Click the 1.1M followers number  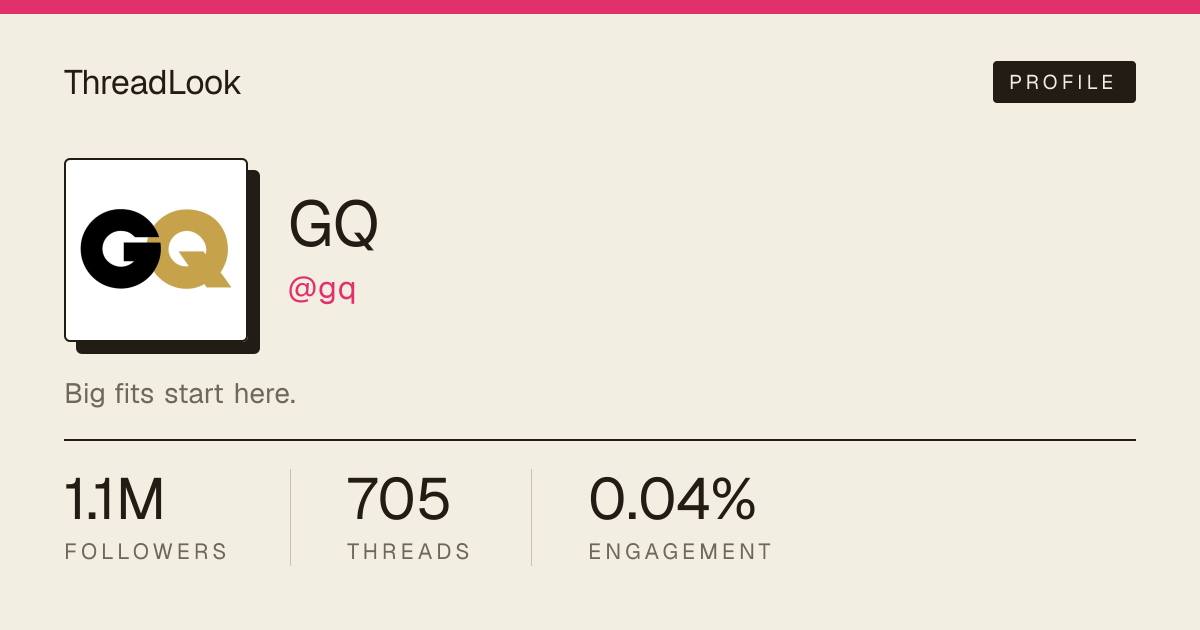point(114,500)
